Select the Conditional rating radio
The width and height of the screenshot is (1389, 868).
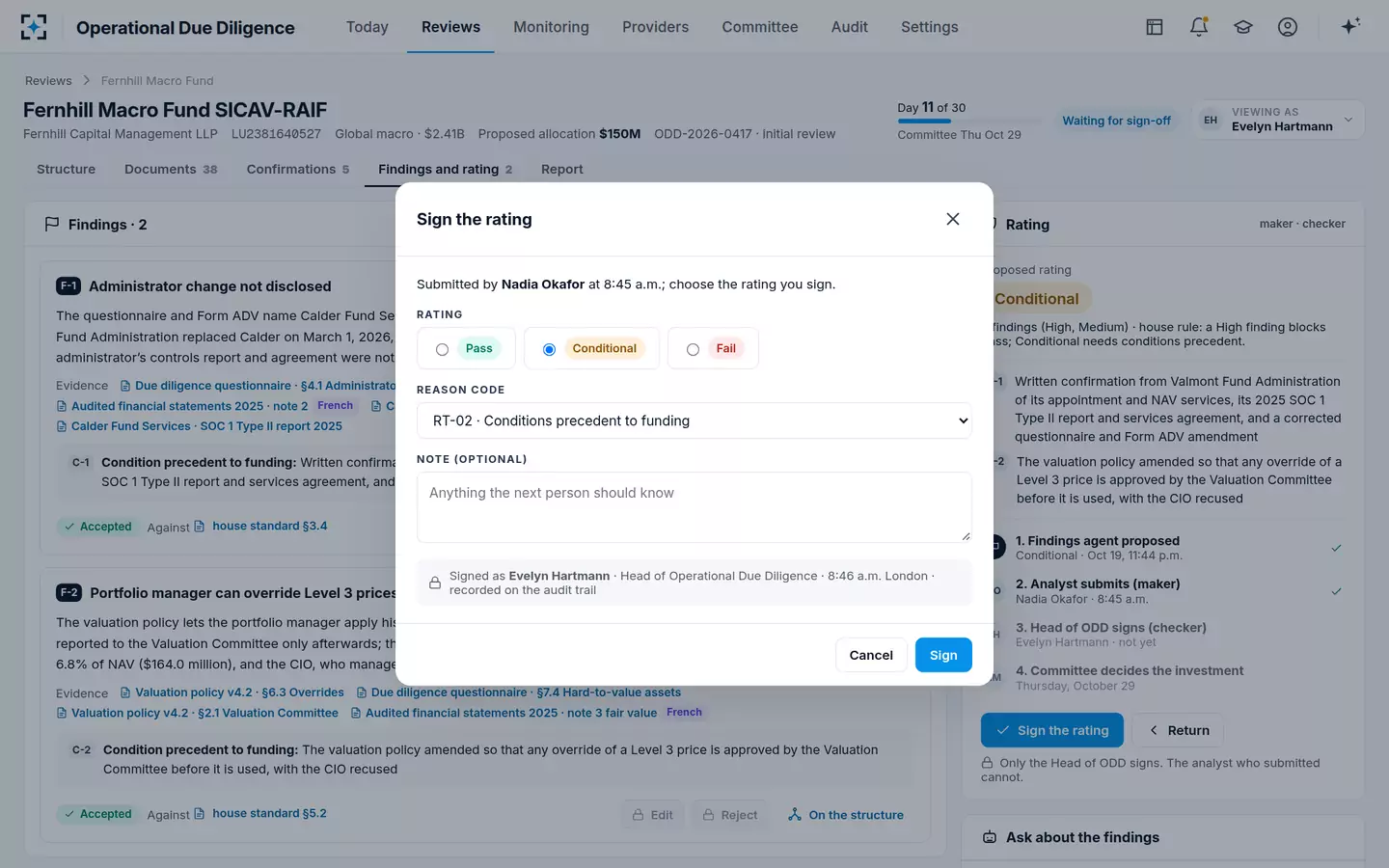549,349
